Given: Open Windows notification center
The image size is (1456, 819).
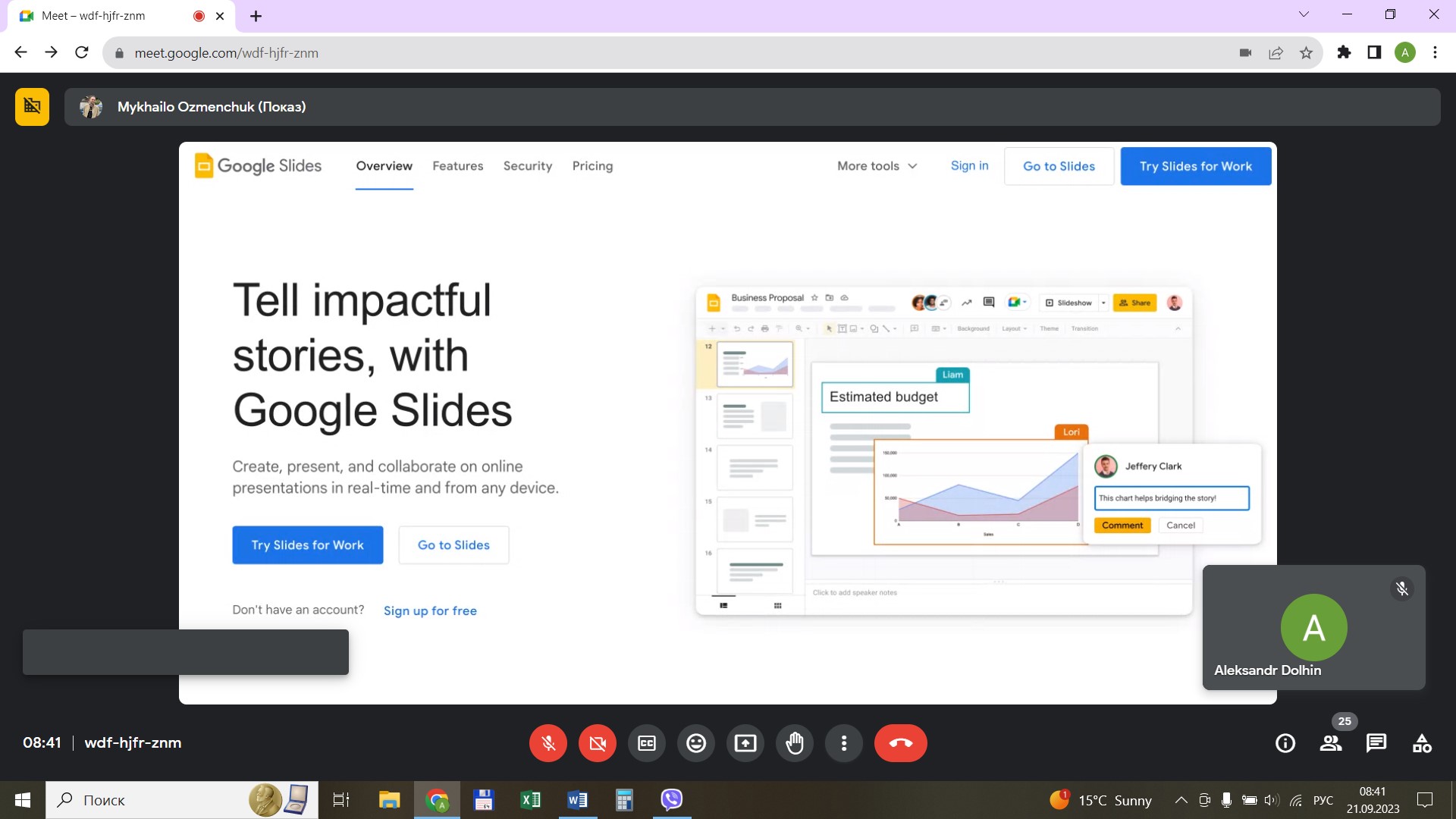Looking at the screenshot, I should 1425,800.
